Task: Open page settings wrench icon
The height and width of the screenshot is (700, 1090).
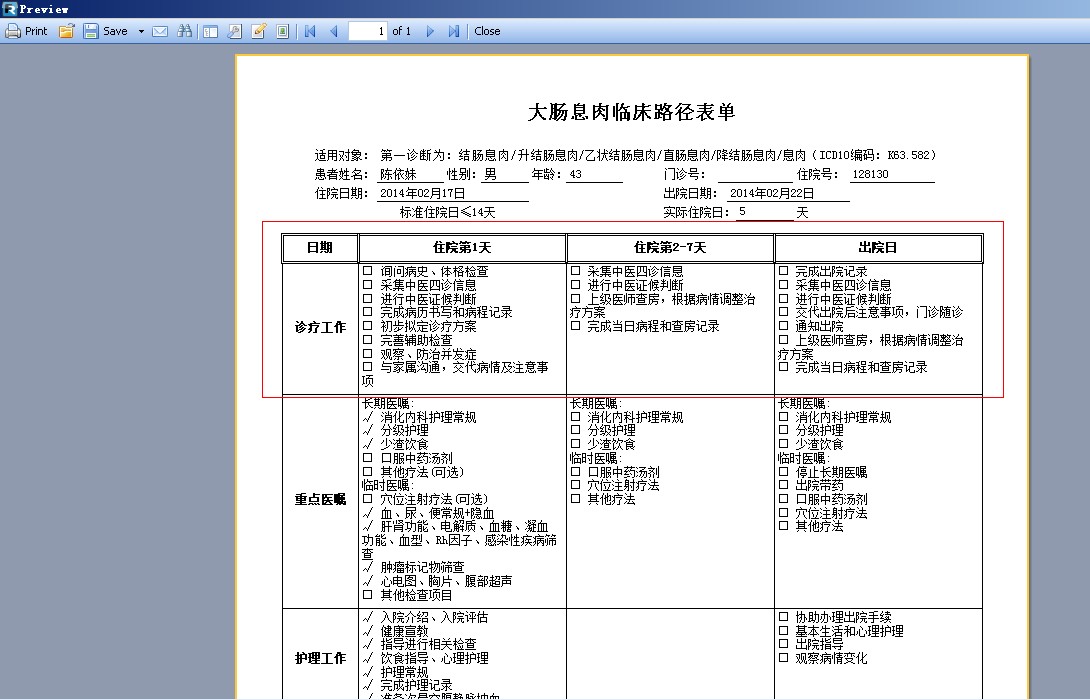Action: point(235,31)
